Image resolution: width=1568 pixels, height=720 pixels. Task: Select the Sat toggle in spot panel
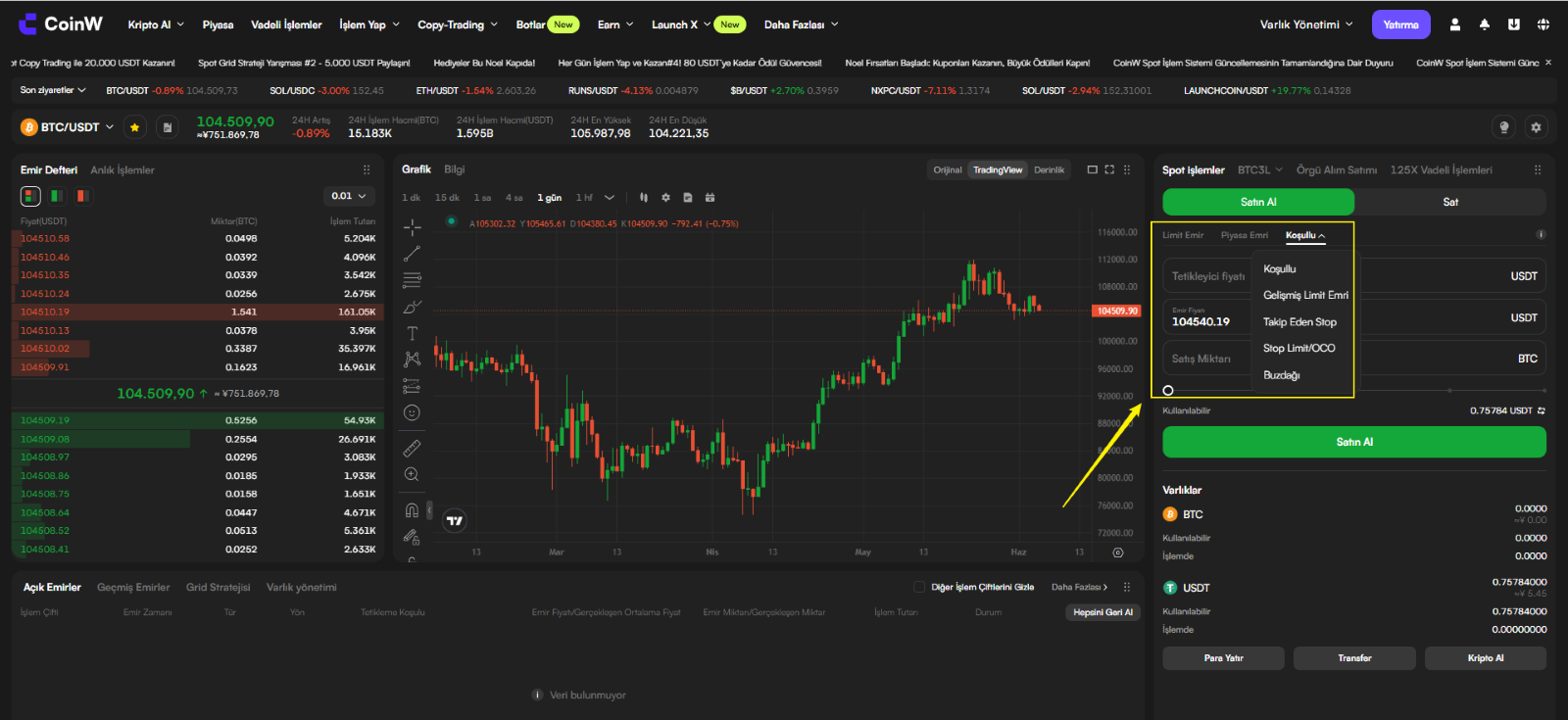click(x=1450, y=202)
